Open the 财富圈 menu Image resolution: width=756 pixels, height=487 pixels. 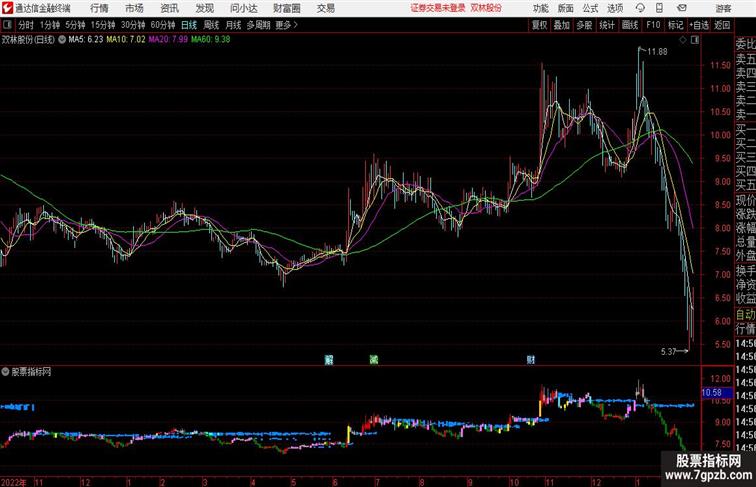(286, 8)
